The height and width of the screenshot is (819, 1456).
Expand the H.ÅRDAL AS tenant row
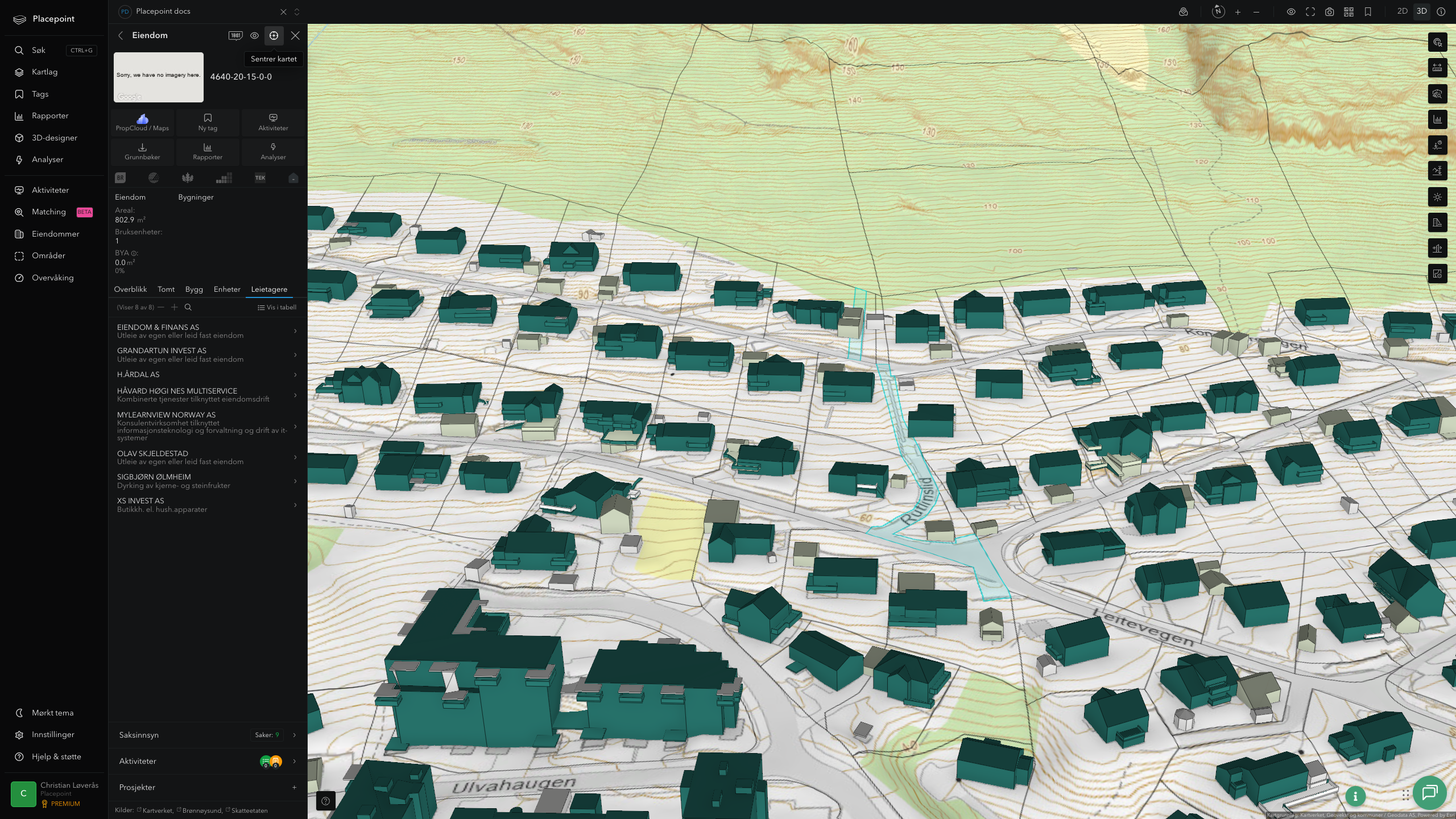tap(208, 374)
